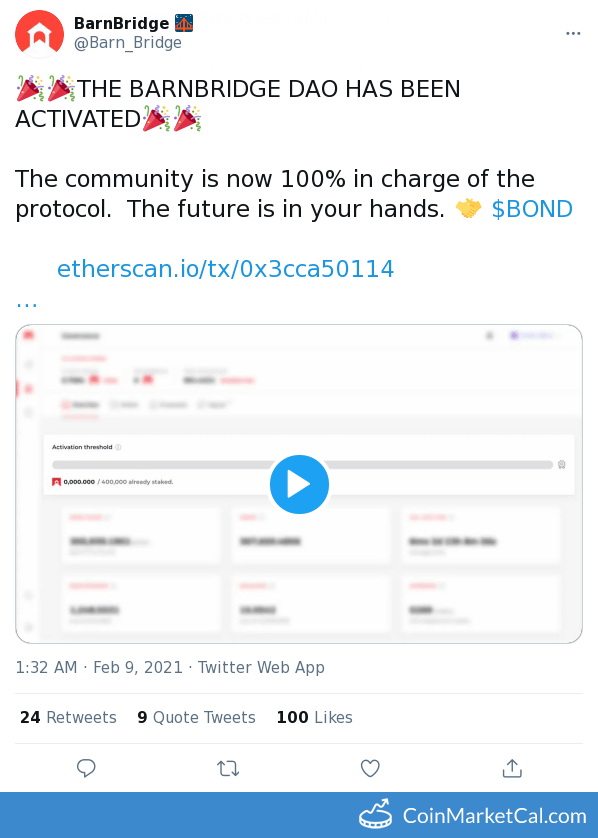Click the Twitter Web App source label

pyautogui.click(x=261, y=668)
